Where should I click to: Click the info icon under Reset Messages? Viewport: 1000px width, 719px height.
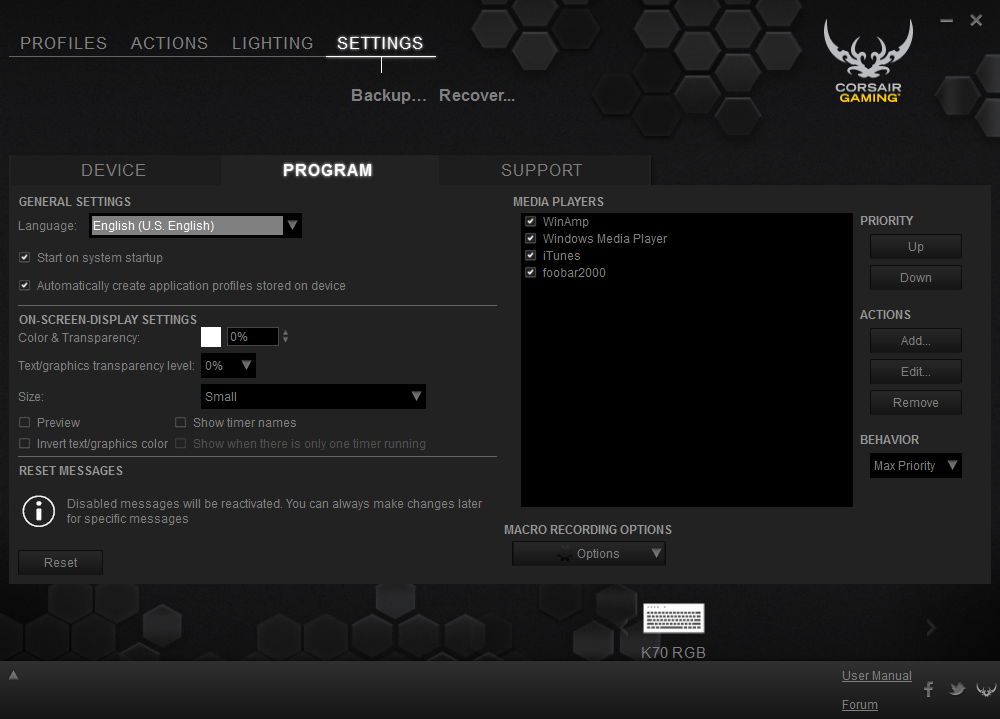(39, 512)
